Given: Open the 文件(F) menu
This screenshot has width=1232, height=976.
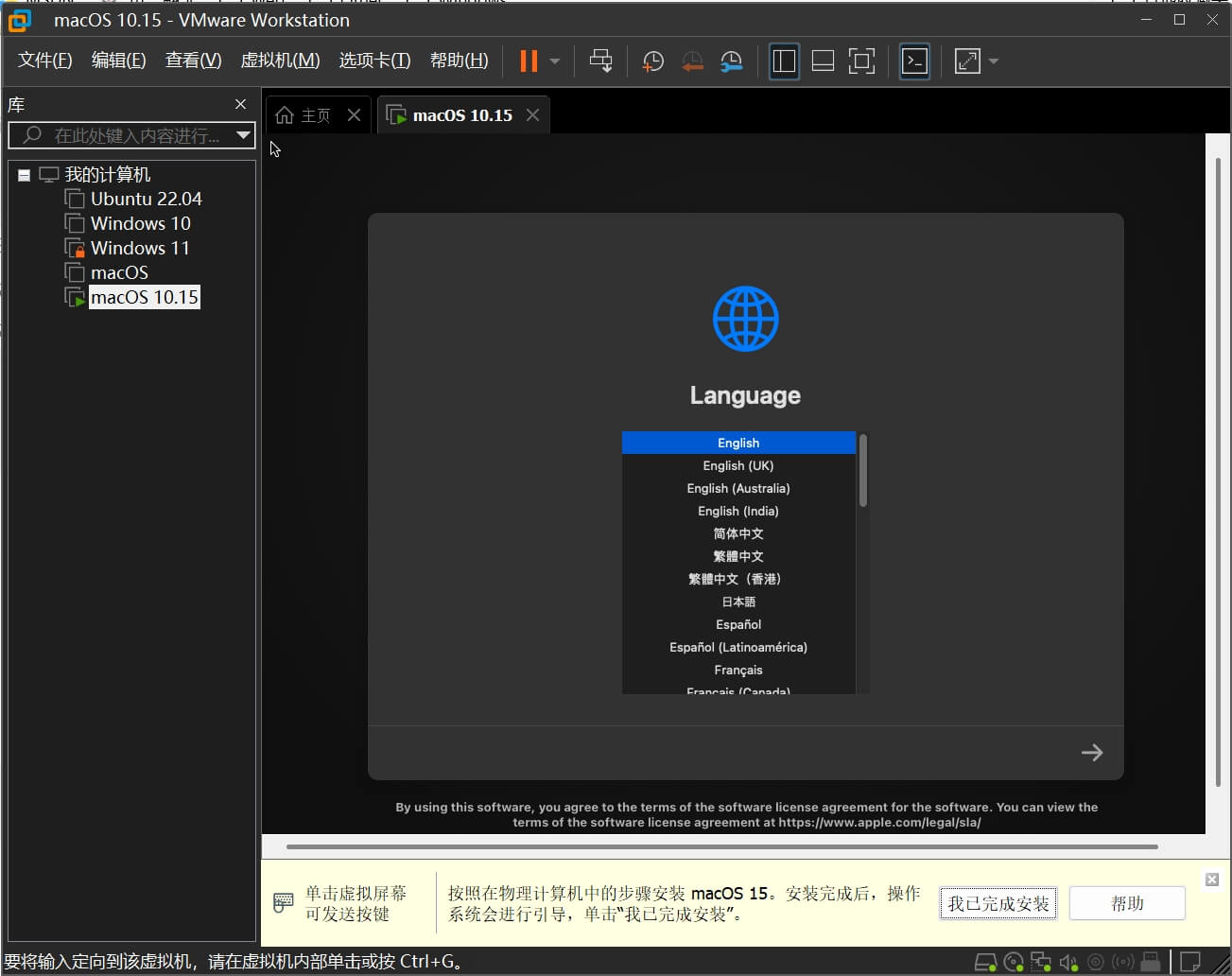Looking at the screenshot, I should point(45,61).
